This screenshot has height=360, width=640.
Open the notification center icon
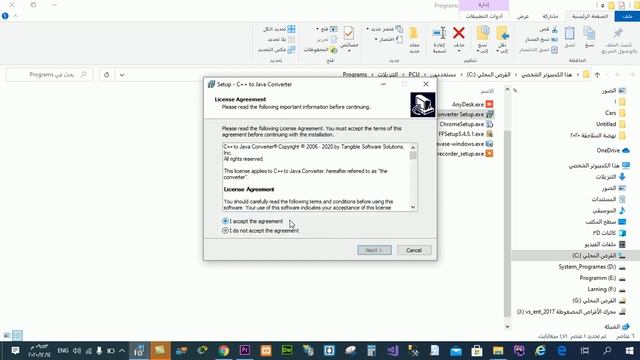(15, 351)
